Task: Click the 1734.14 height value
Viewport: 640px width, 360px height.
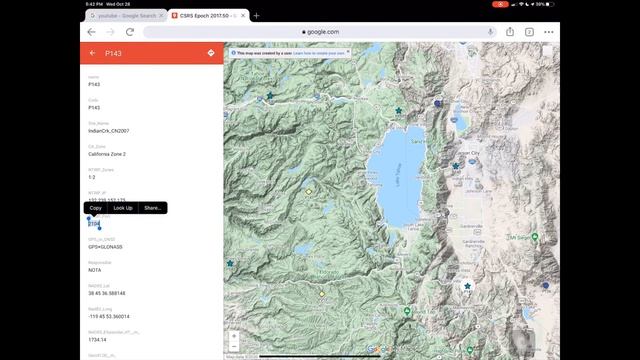Action: (x=97, y=340)
